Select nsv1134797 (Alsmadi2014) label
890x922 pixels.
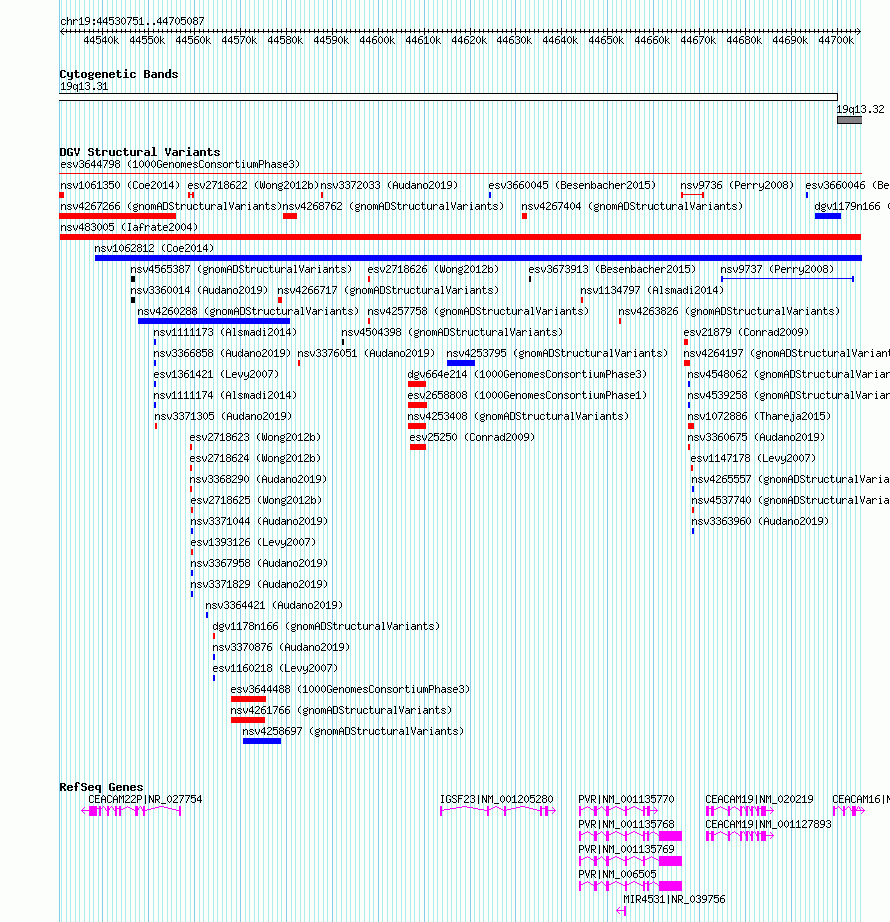(652, 290)
